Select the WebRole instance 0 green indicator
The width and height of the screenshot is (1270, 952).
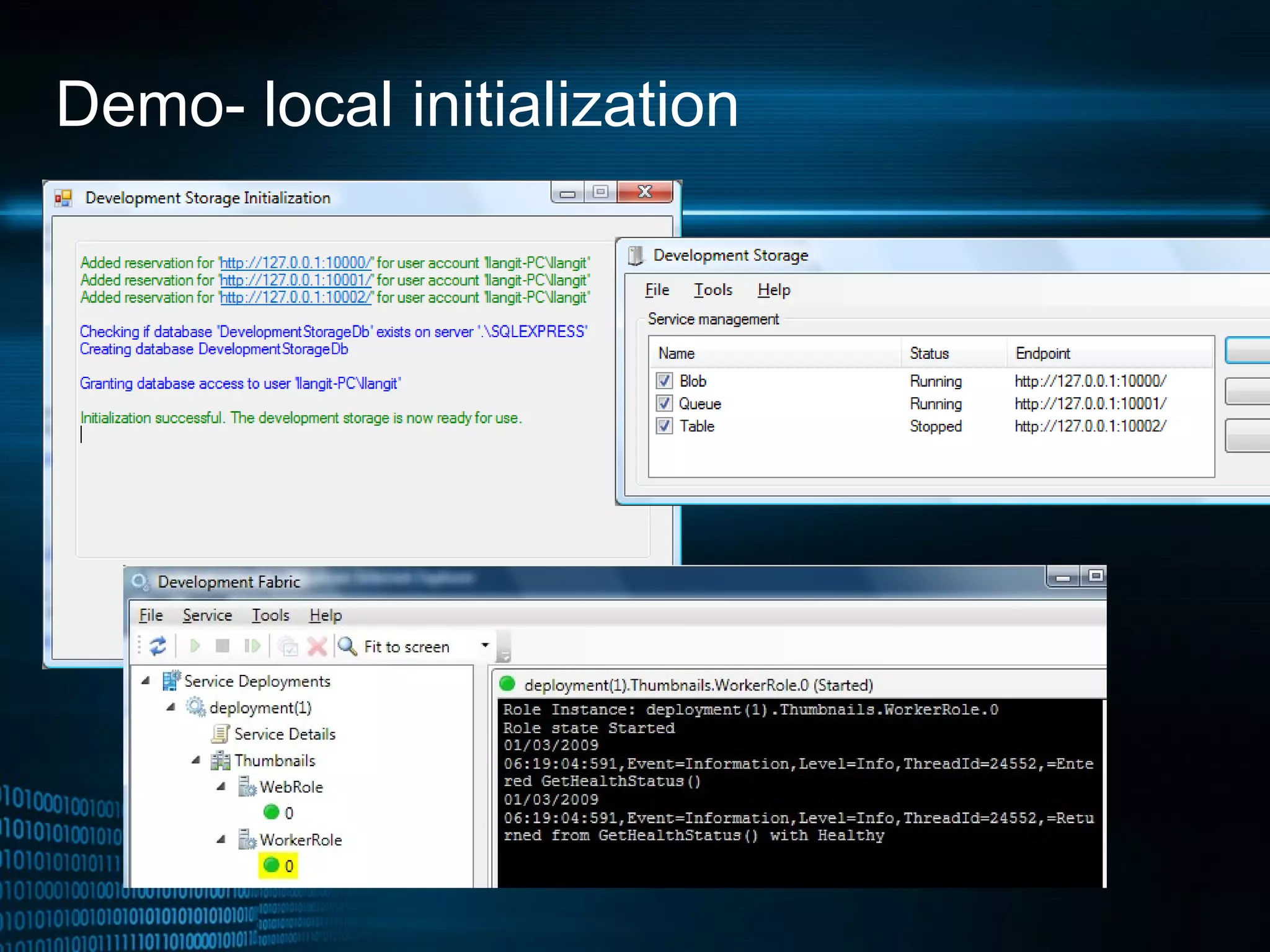click(272, 812)
